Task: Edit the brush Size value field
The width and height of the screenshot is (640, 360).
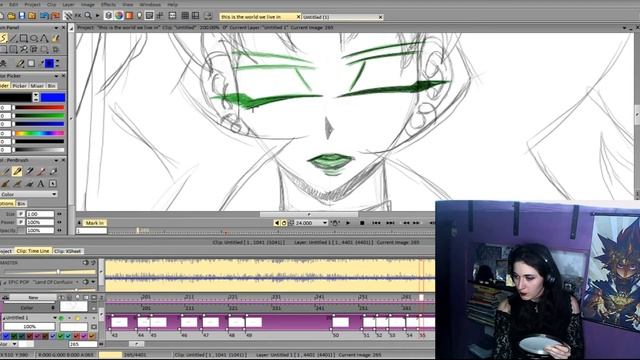Action: tap(40, 214)
